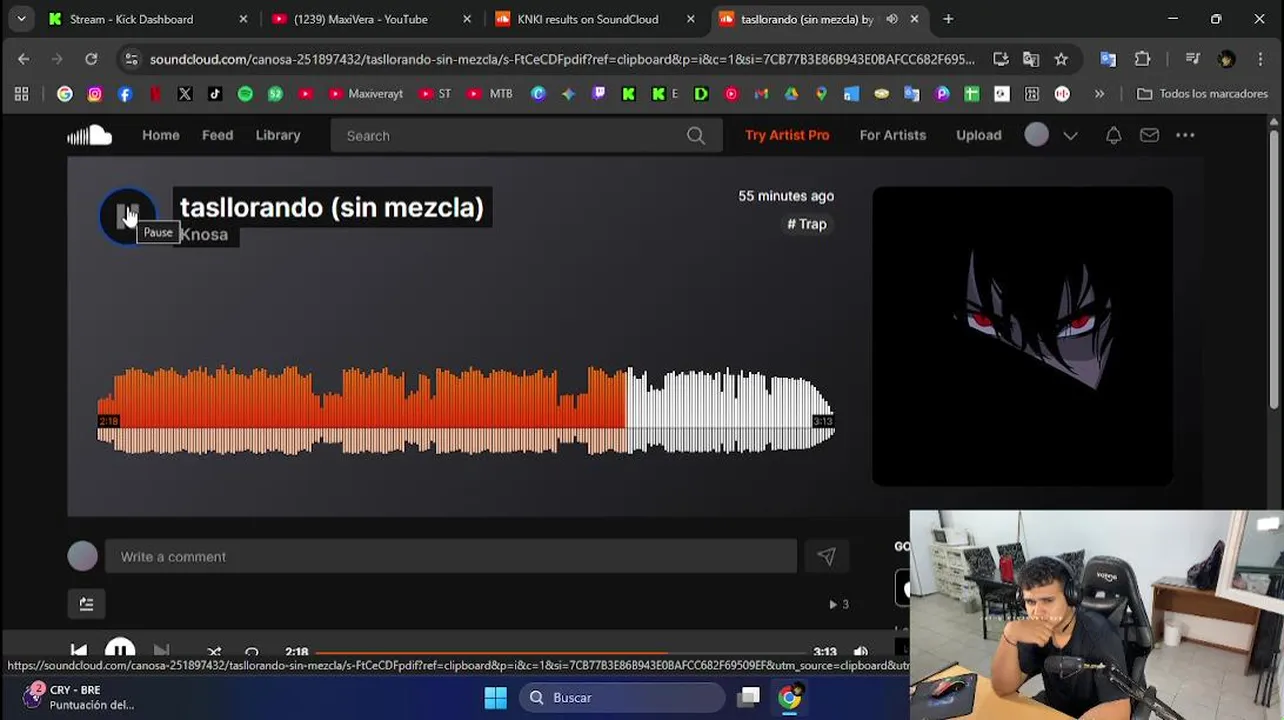Click the add-to-playlist queue button
Screen dimensions: 1284x720
86,604
